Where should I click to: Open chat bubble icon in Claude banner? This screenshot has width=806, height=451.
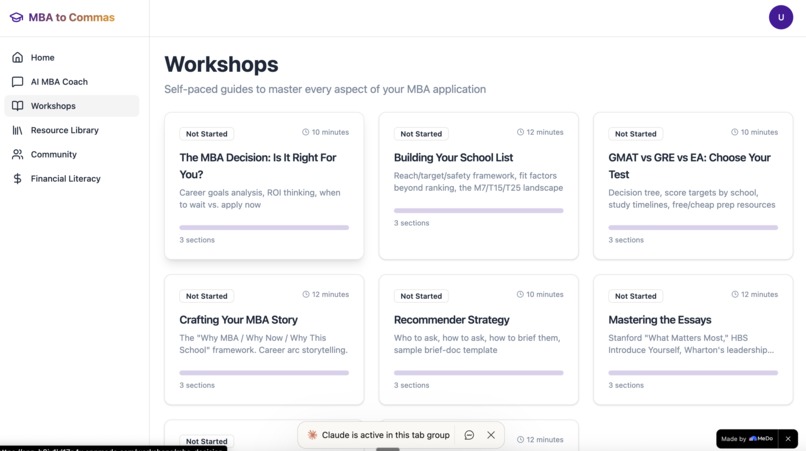pyautogui.click(x=469, y=435)
